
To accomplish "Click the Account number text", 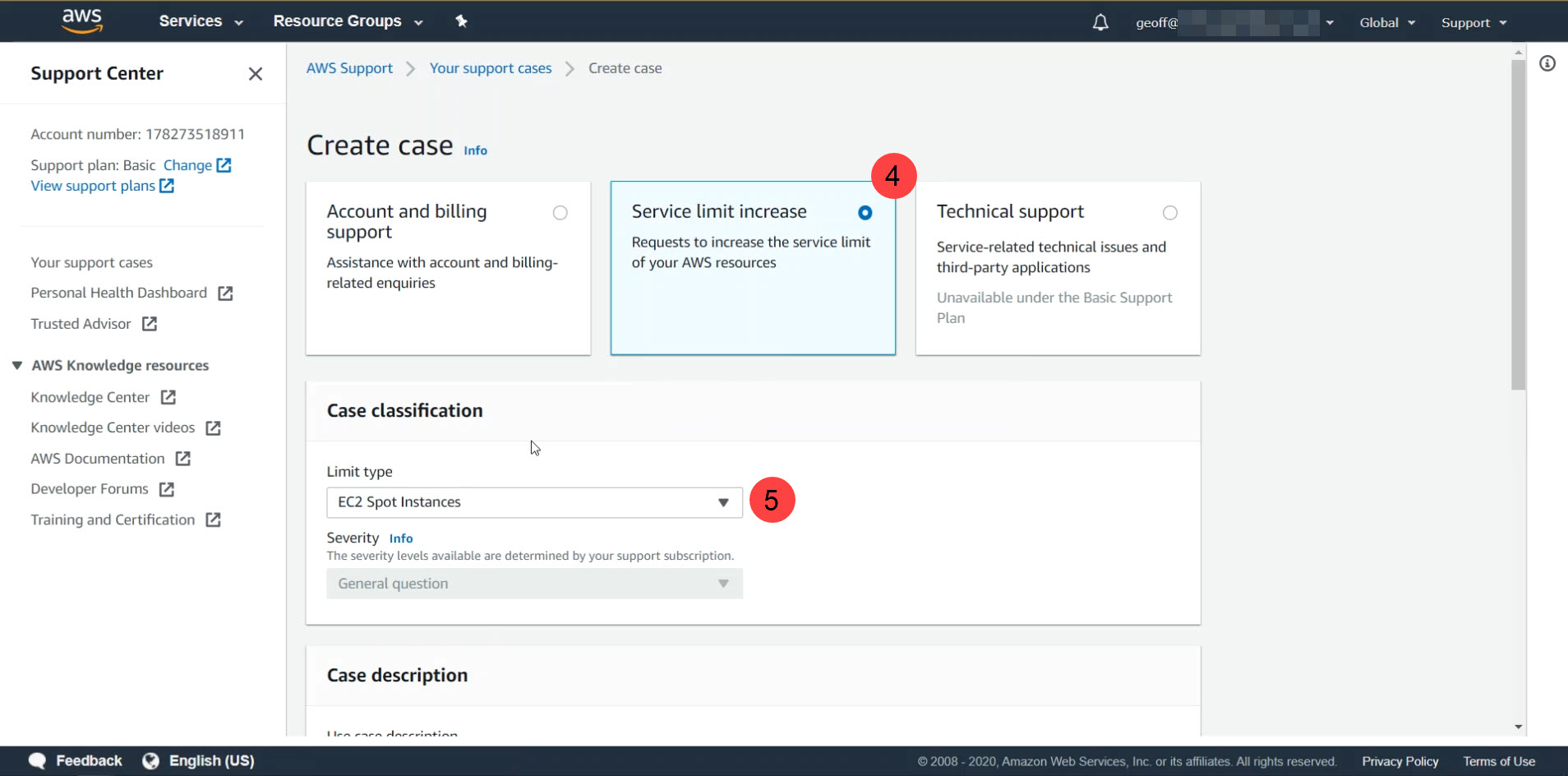I will pos(137,134).
